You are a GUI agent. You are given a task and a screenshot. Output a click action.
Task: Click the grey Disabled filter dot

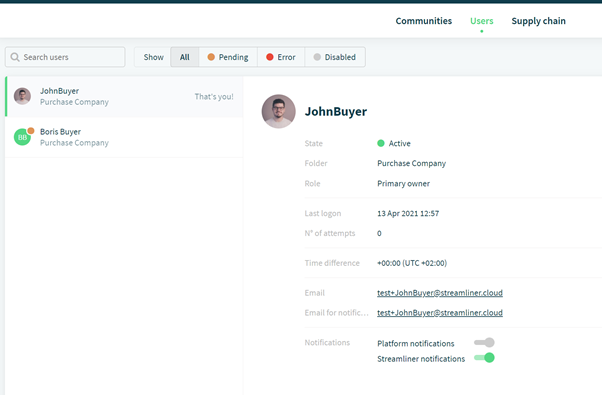click(317, 57)
